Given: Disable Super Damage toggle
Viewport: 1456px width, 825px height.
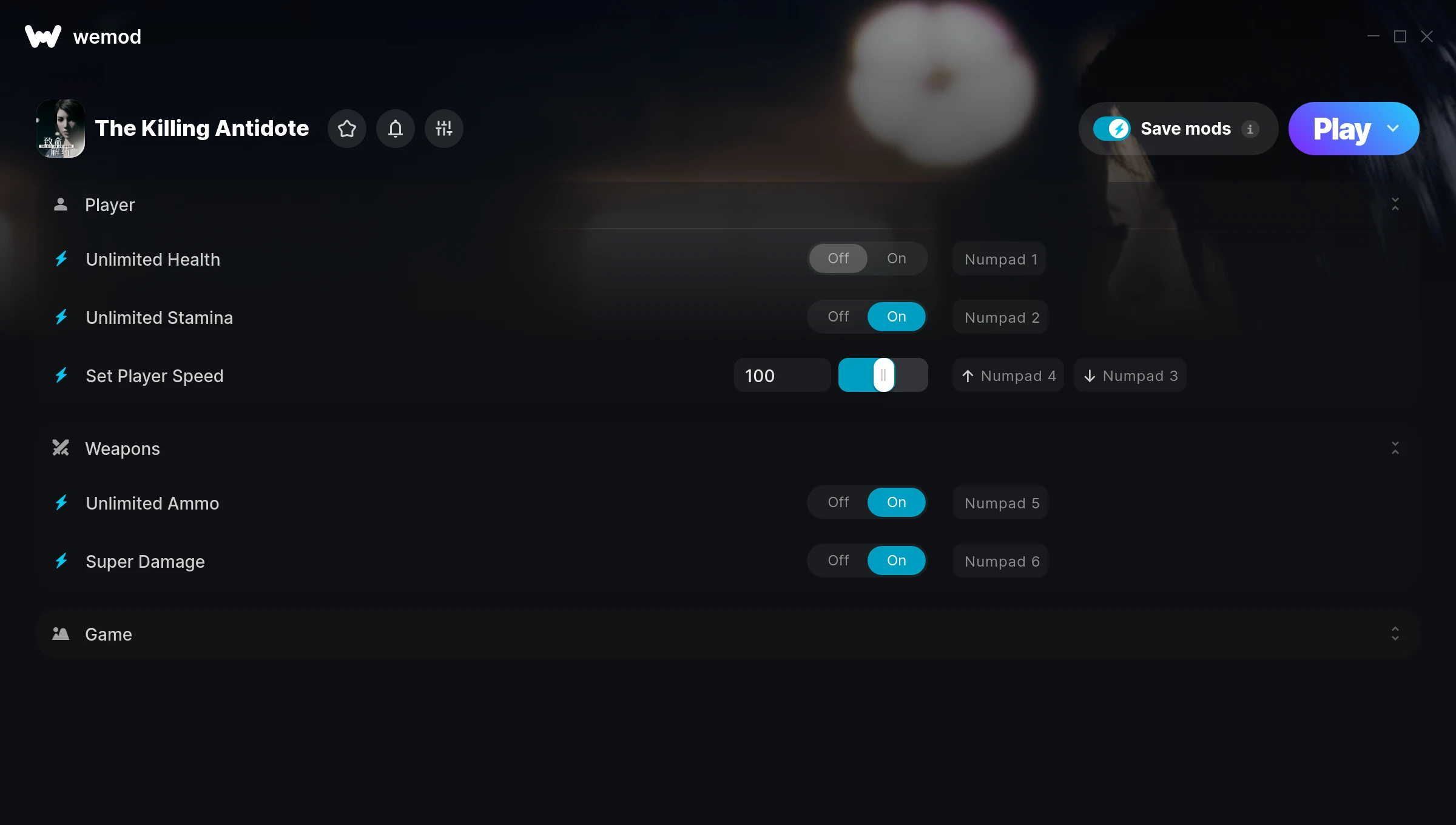Looking at the screenshot, I should tap(838, 560).
